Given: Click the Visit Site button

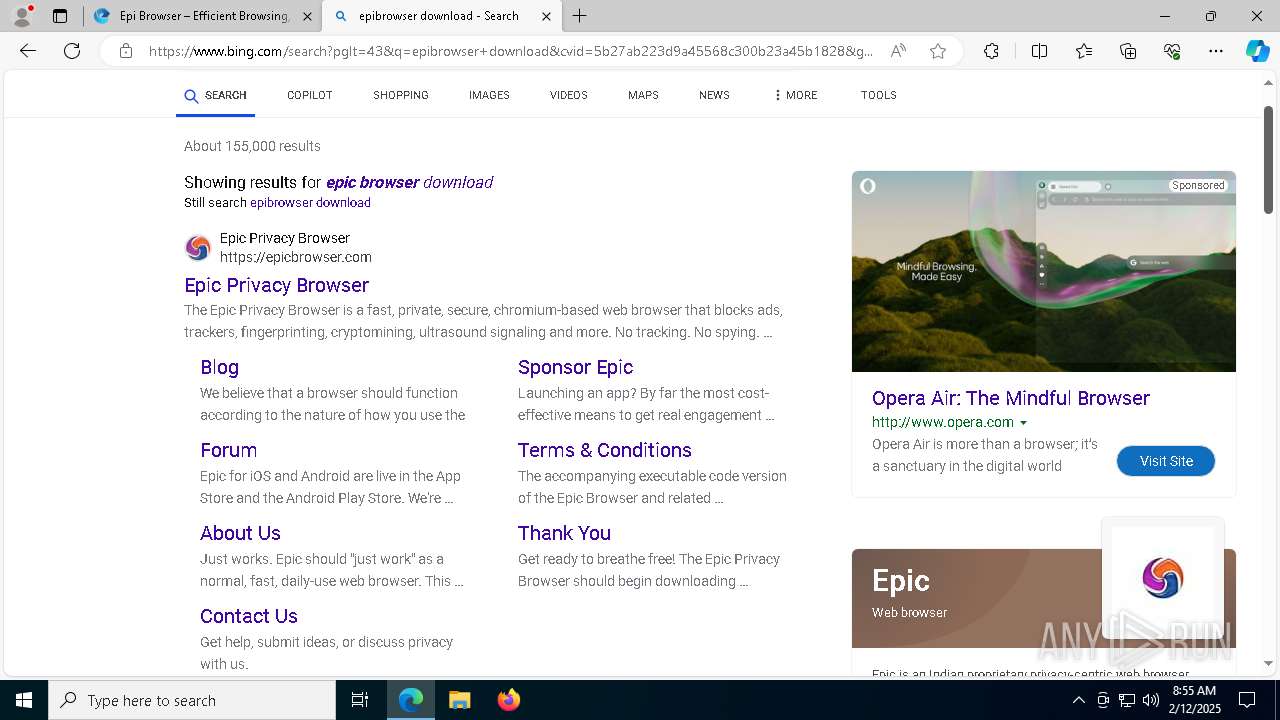Looking at the screenshot, I should pos(1166,461).
